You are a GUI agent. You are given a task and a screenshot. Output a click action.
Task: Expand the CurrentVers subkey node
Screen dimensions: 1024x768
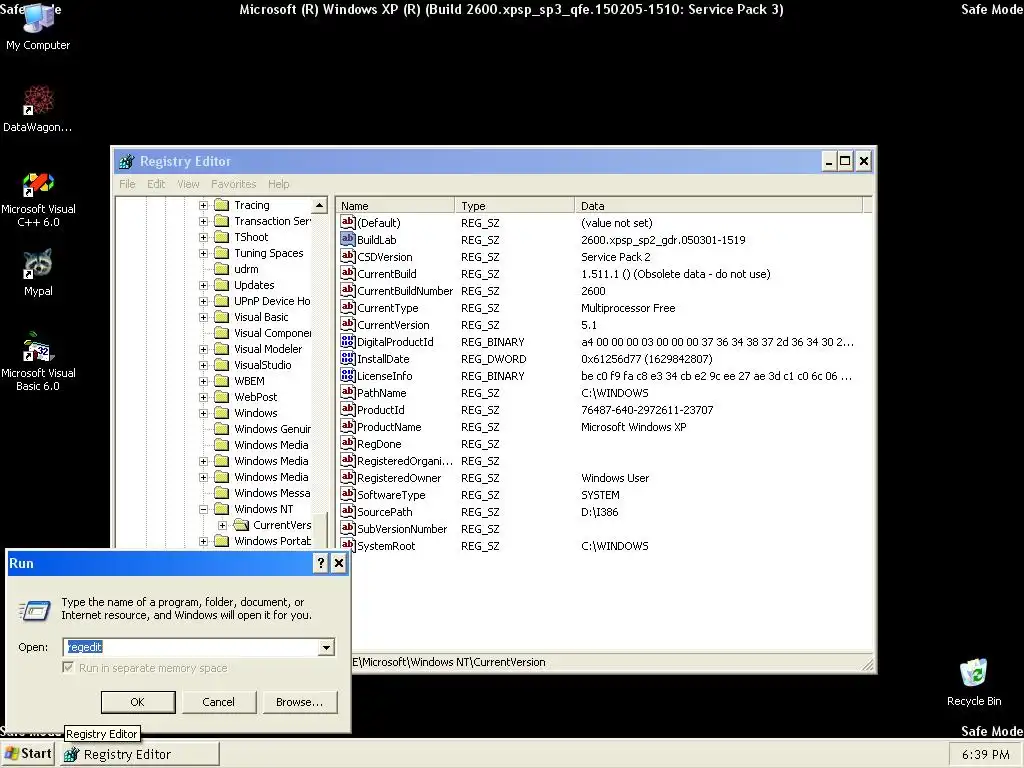pyautogui.click(x=222, y=525)
